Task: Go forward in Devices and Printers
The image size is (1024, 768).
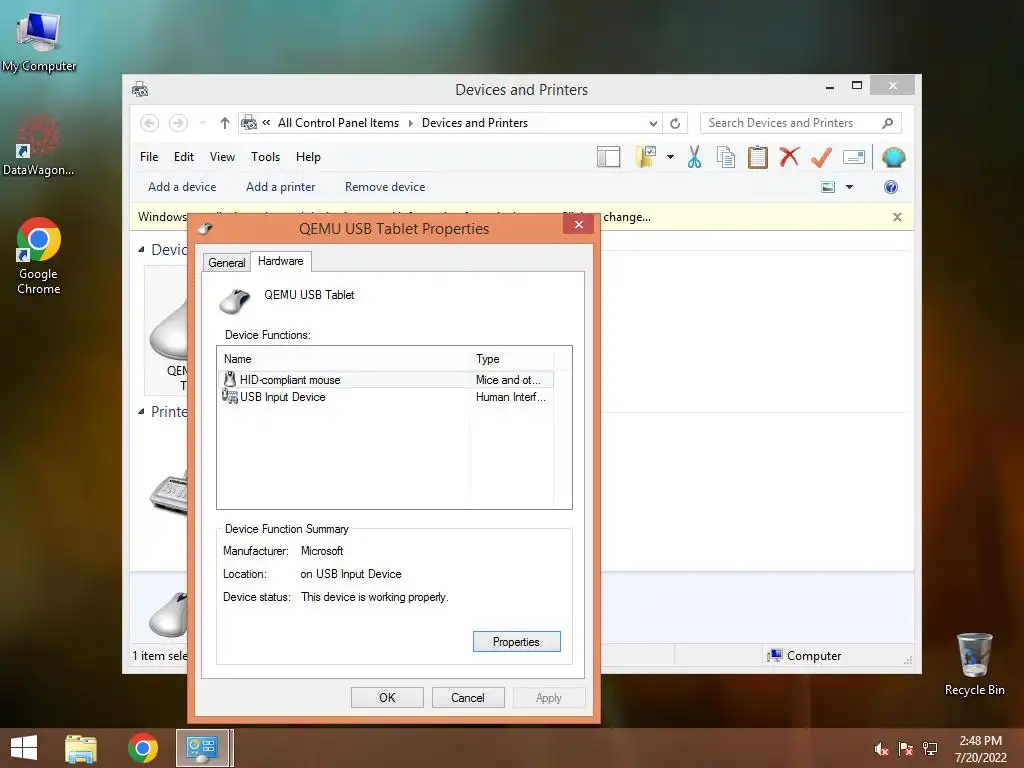Action: (x=178, y=123)
